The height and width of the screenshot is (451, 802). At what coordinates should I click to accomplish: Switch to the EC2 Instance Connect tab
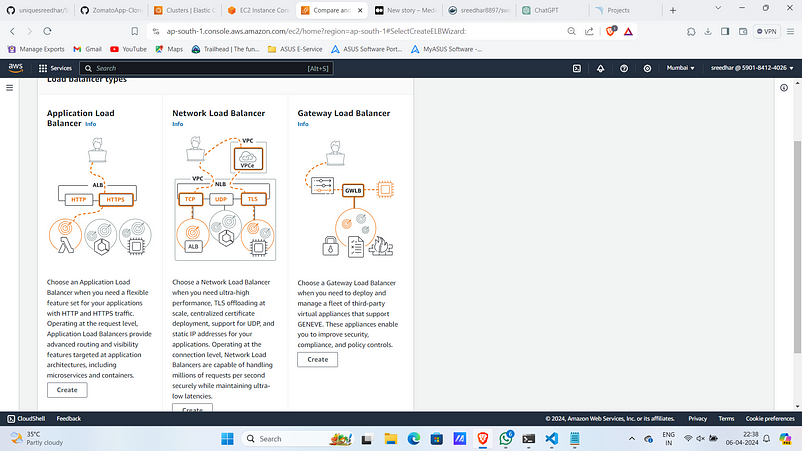point(259,10)
